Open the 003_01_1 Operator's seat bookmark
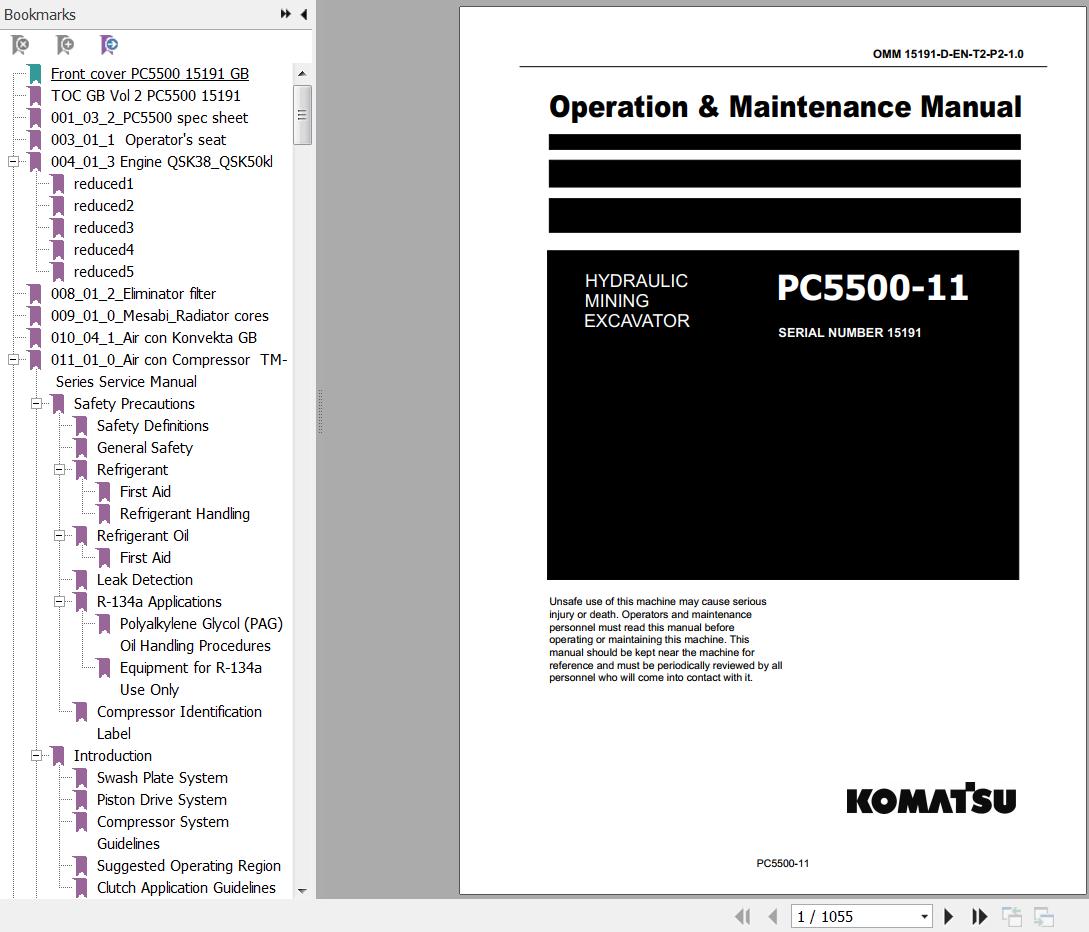 tap(138, 140)
